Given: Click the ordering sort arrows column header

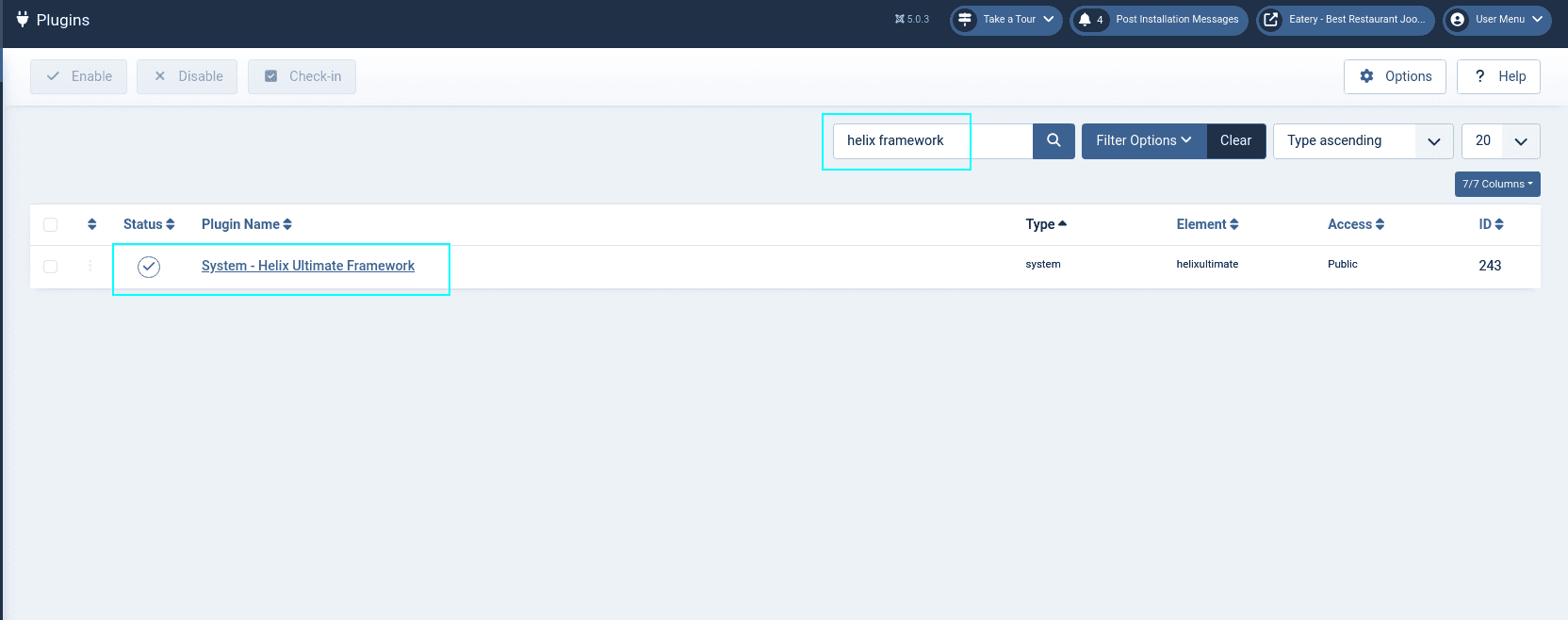Looking at the screenshot, I should (91, 224).
